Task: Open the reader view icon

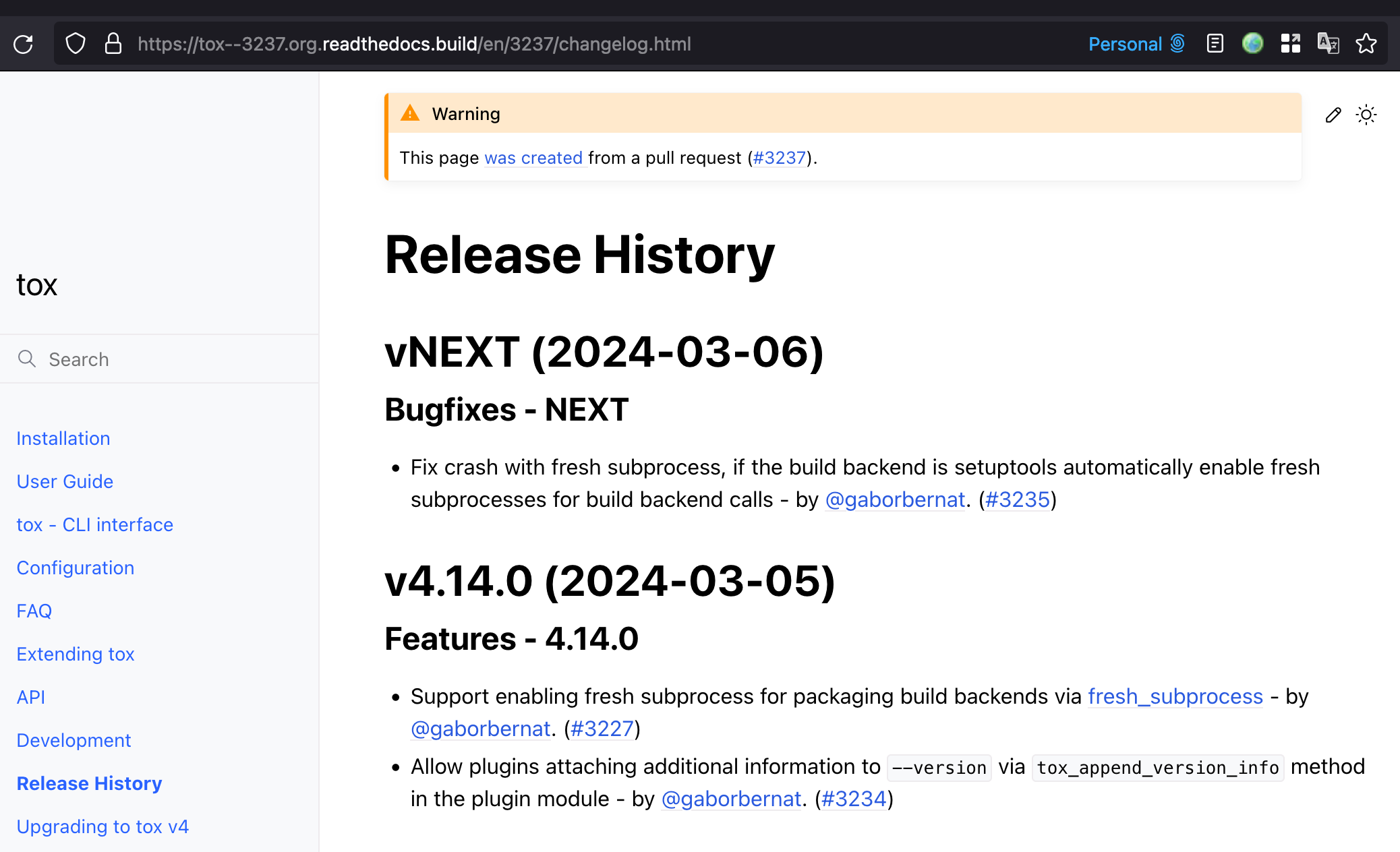Action: point(1215,44)
